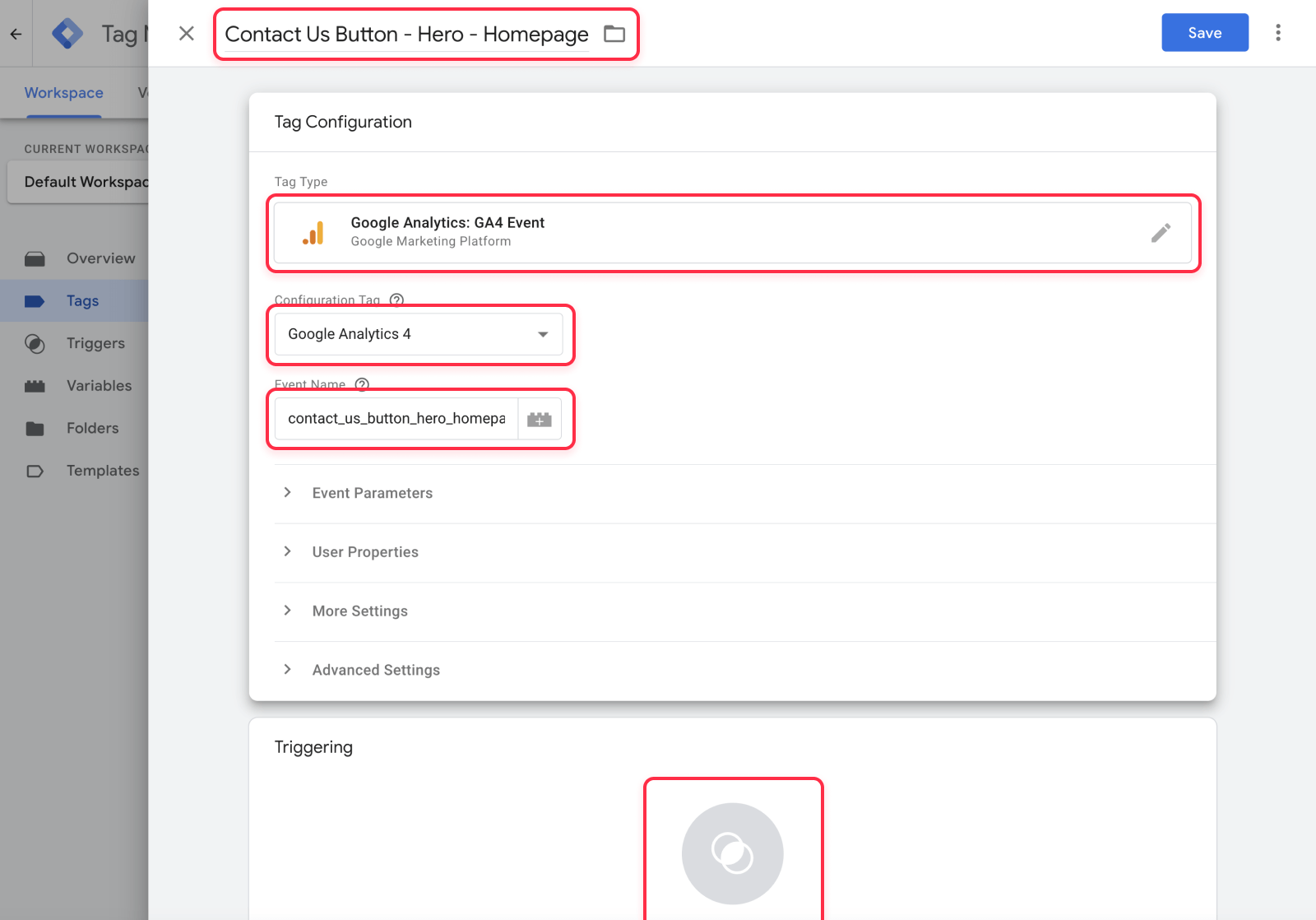Open Triggers in the sidebar
The height and width of the screenshot is (920, 1316).
pyautogui.click(x=74, y=343)
